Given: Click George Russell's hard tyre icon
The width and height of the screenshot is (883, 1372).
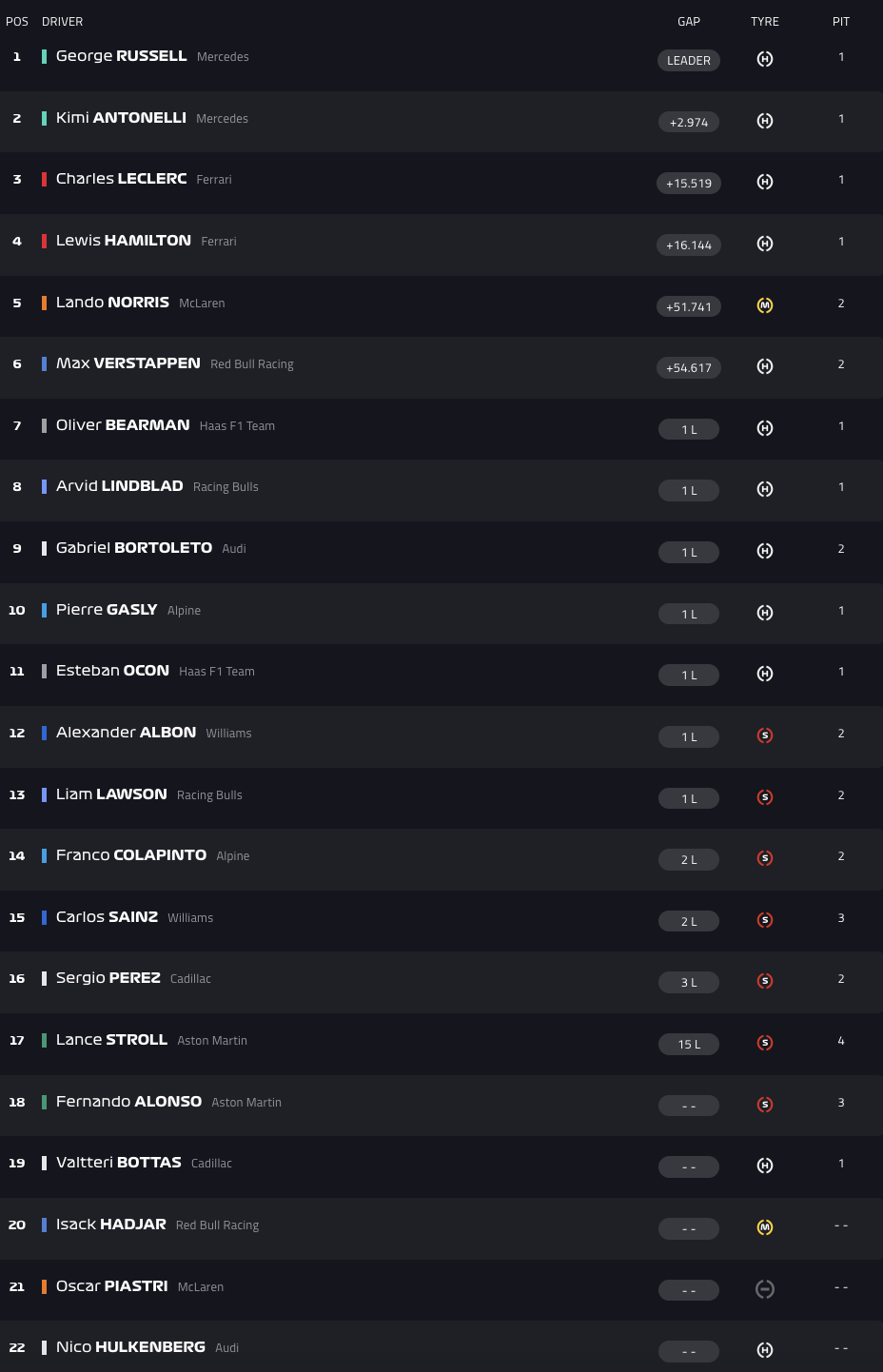Looking at the screenshot, I should [765, 59].
